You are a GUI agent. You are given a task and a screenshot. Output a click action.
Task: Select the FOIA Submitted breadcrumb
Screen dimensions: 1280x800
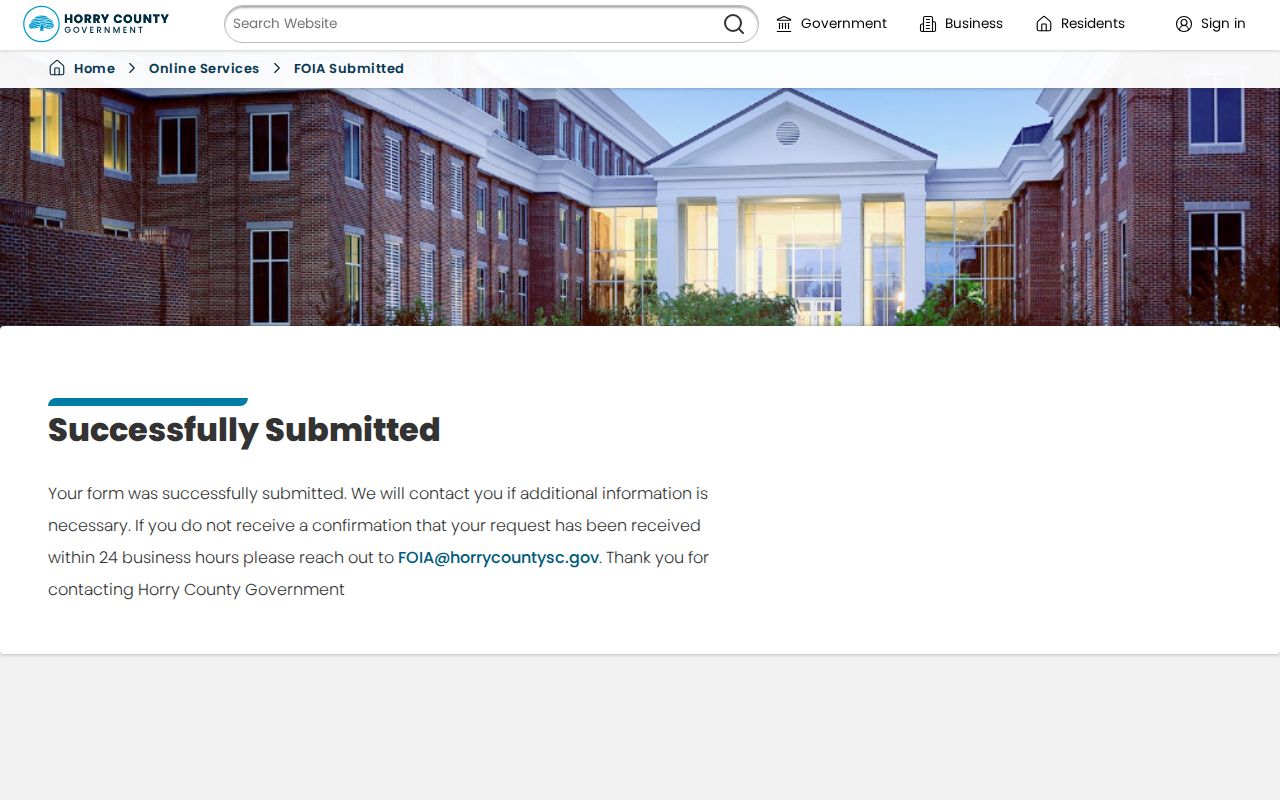(x=349, y=68)
